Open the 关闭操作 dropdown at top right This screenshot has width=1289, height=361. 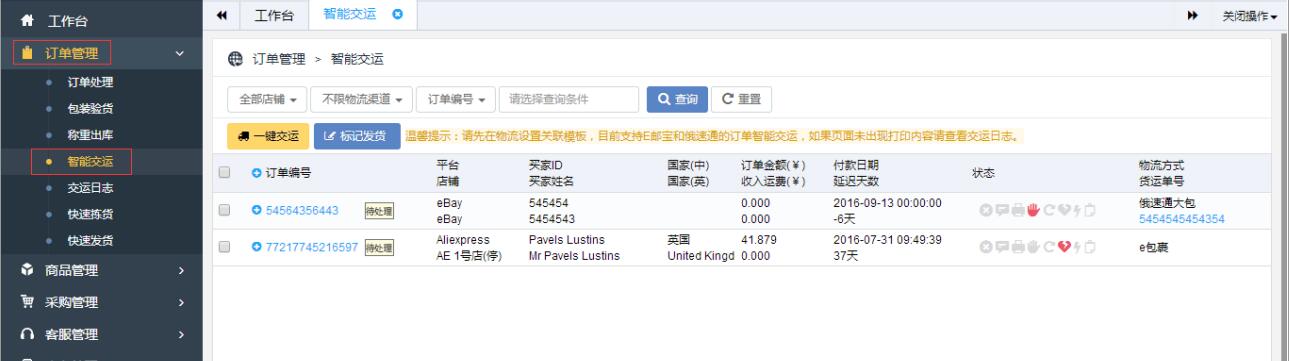pyautogui.click(x=1250, y=15)
